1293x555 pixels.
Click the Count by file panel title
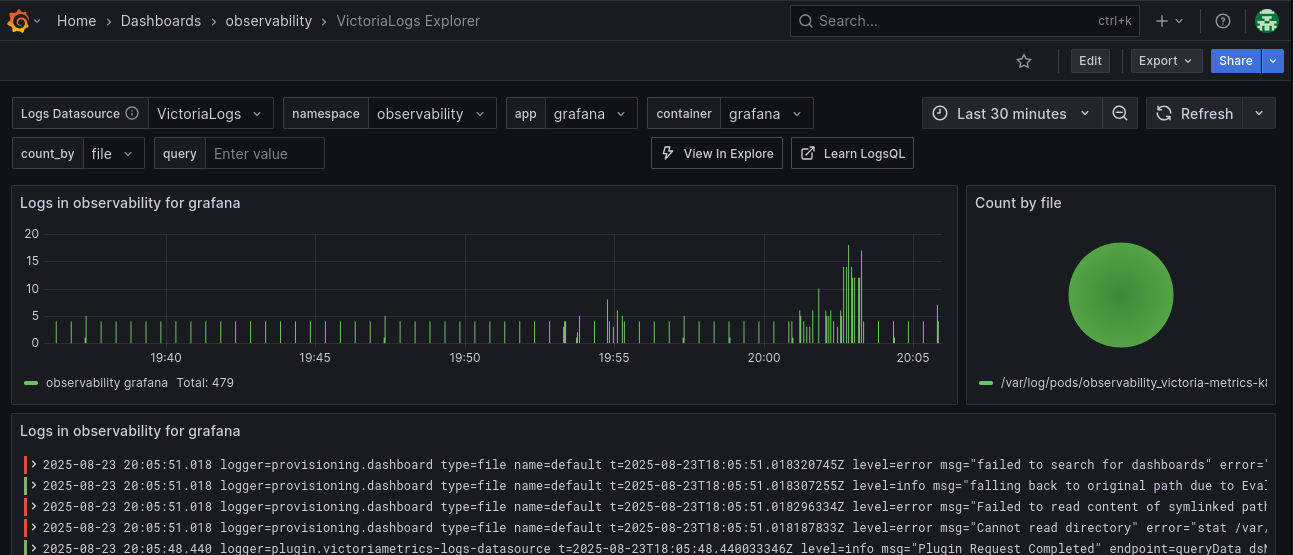pos(1018,203)
